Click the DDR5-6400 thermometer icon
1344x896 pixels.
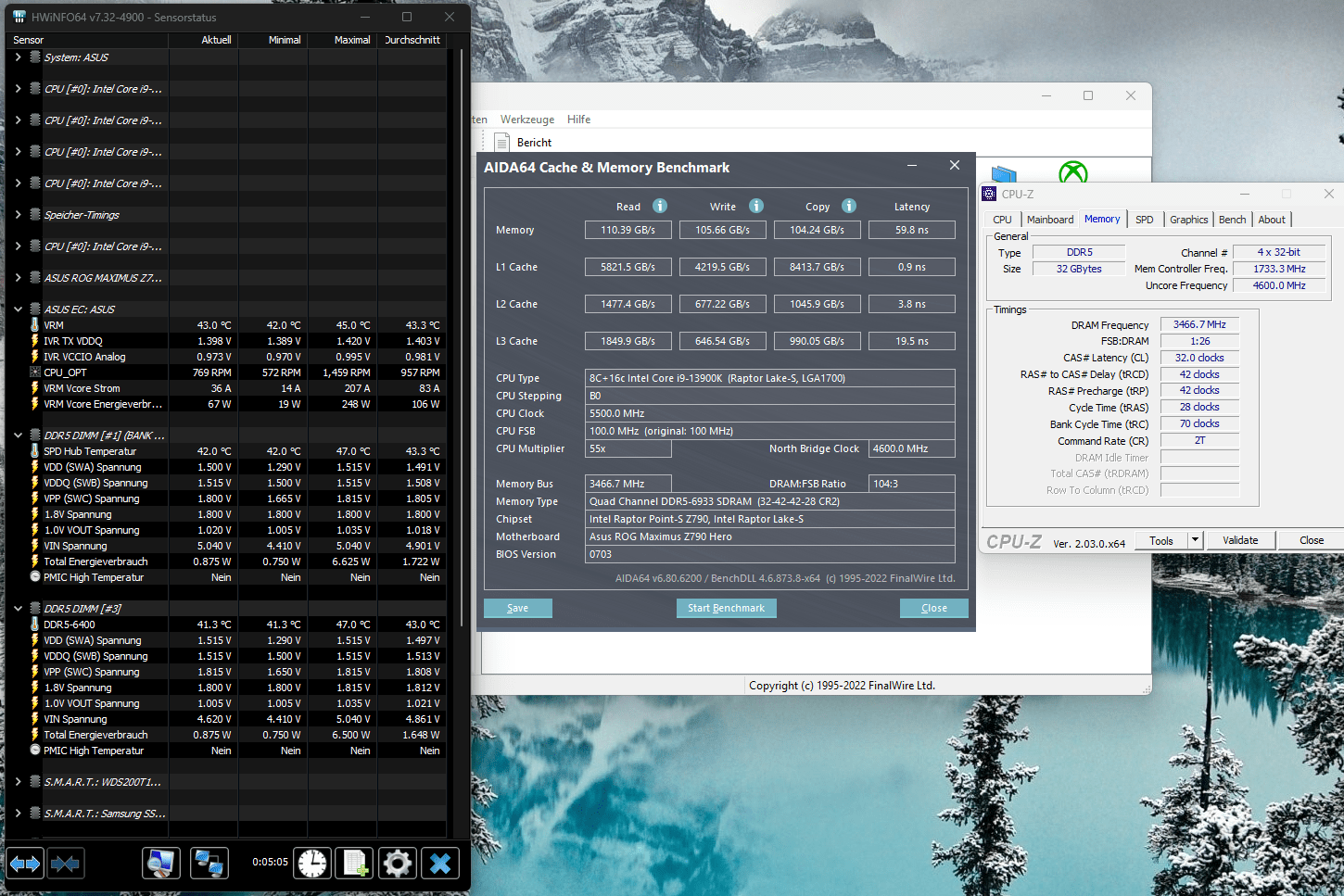pos(35,625)
